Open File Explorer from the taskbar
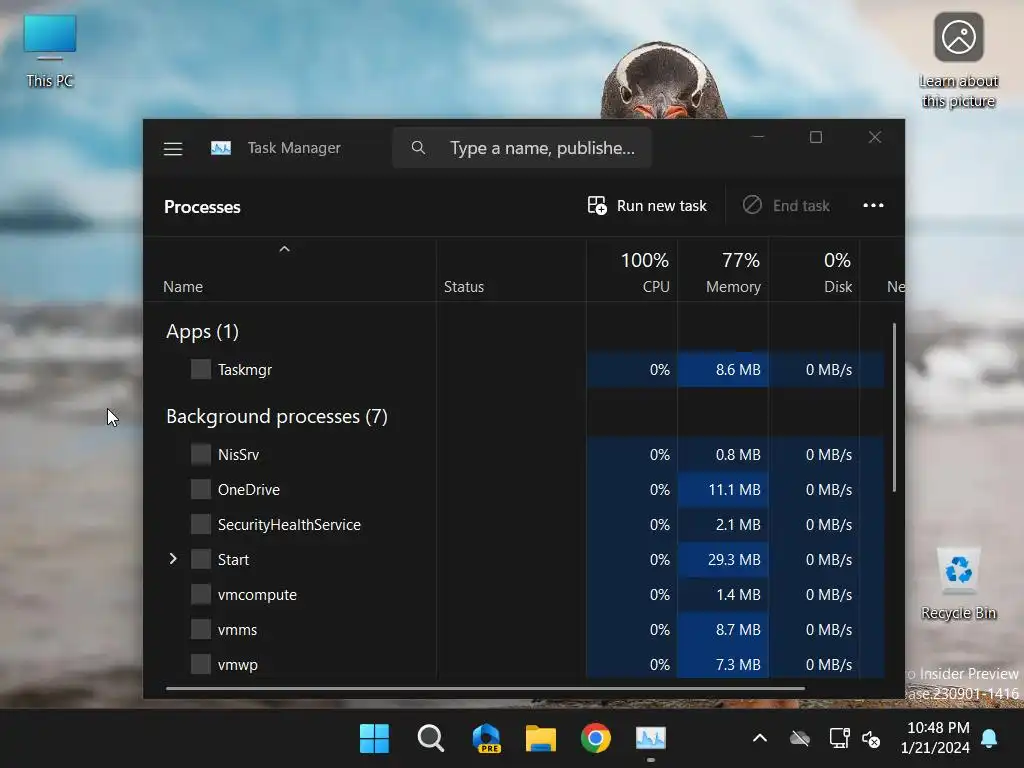The image size is (1024, 768). tap(541, 739)
